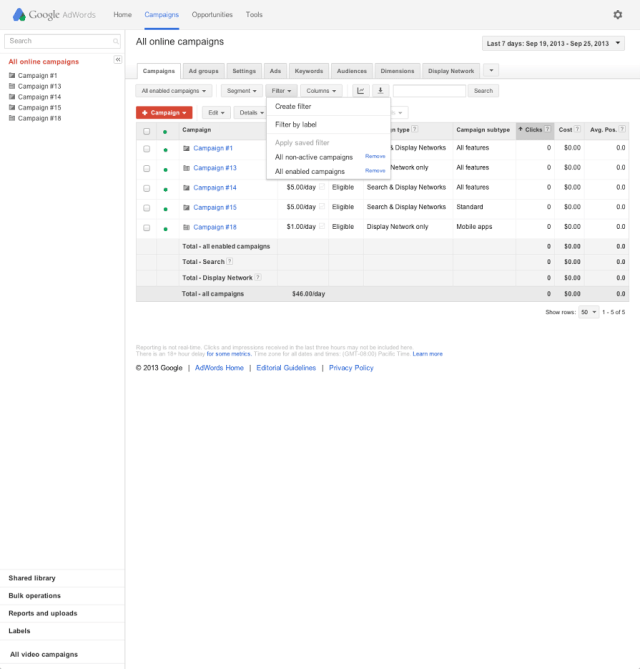Switch to the Keywords tab
This screenshot has width=640, height=669.
pos(308,71)
